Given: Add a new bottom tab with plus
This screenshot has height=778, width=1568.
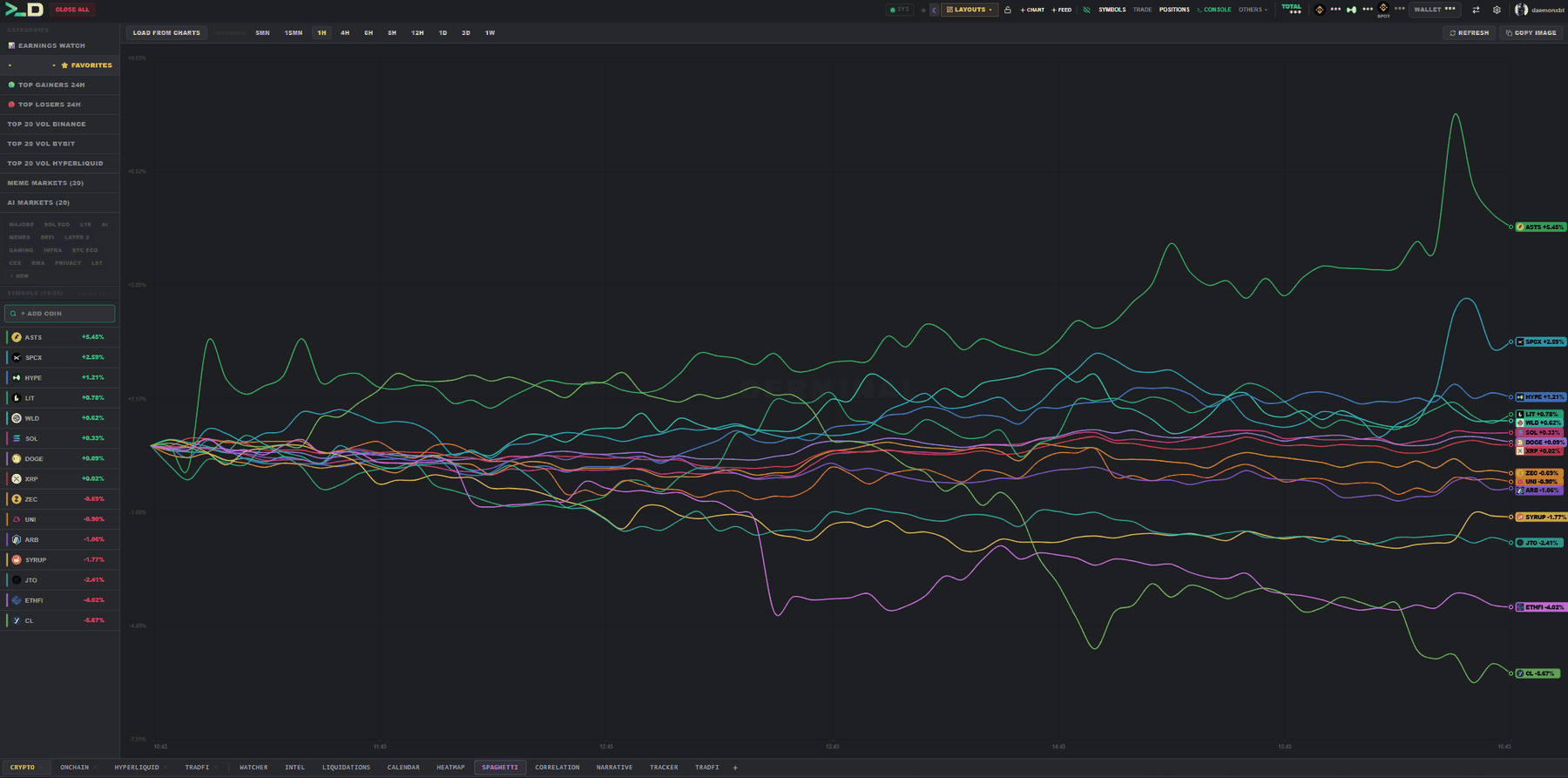Looking at the screenshot, I should (735, 768).
